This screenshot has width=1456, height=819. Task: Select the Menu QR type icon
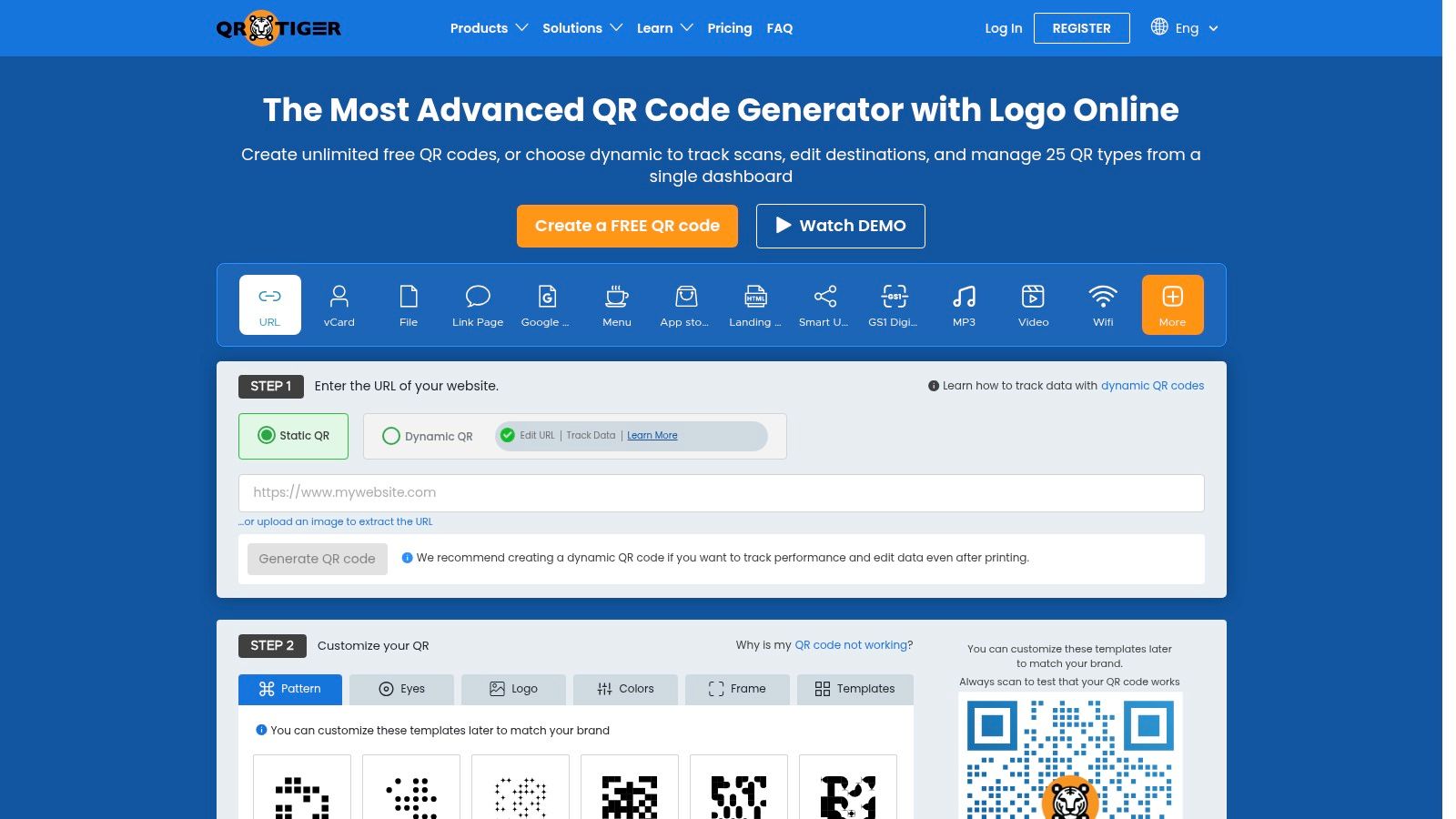click(x=617, y=304)
